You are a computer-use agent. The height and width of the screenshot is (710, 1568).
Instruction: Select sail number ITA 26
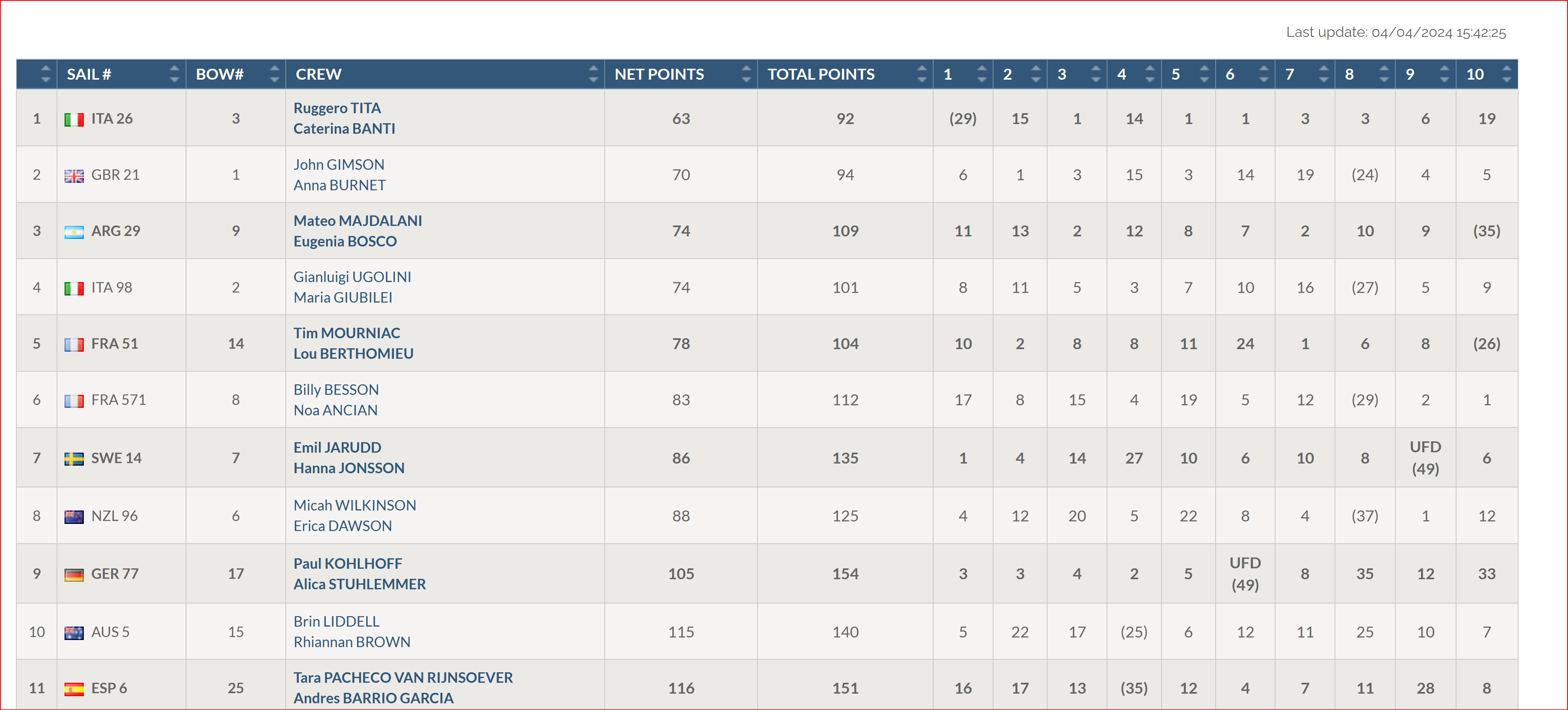112,119
